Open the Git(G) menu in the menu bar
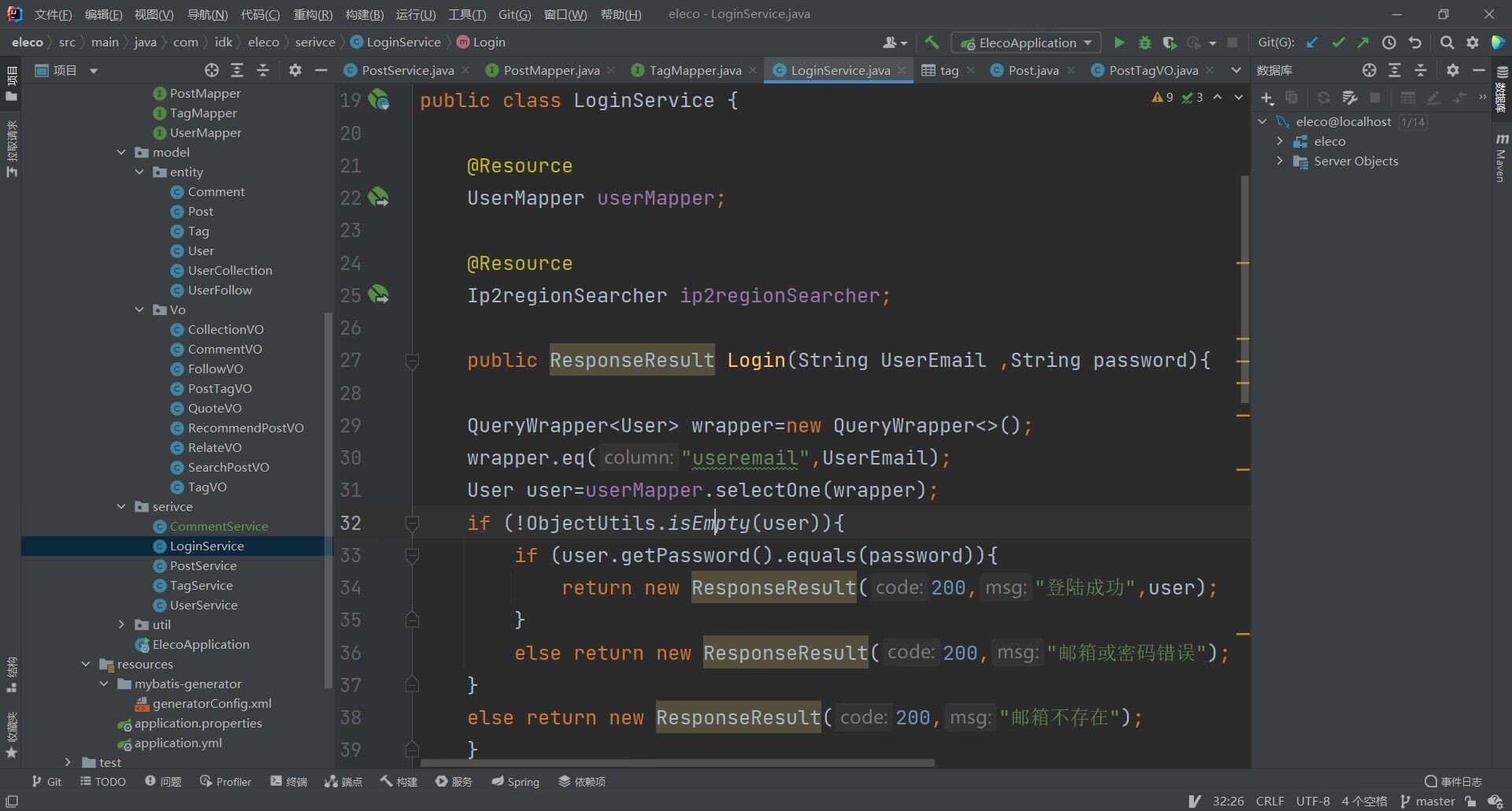1512x811 pixels. [x=514, y=14]
